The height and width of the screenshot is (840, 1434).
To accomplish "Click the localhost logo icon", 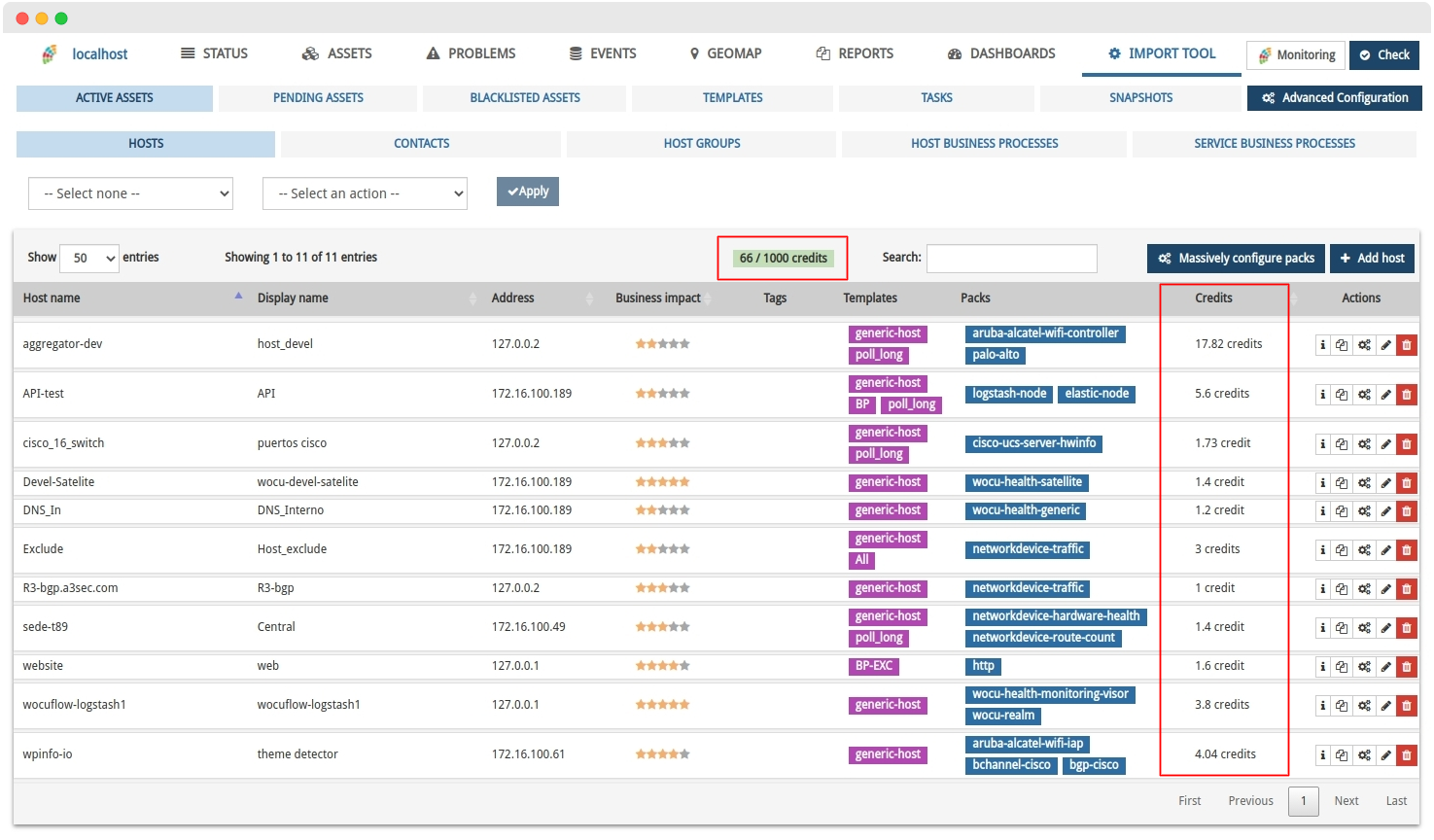I will click(x=50, y=54).
